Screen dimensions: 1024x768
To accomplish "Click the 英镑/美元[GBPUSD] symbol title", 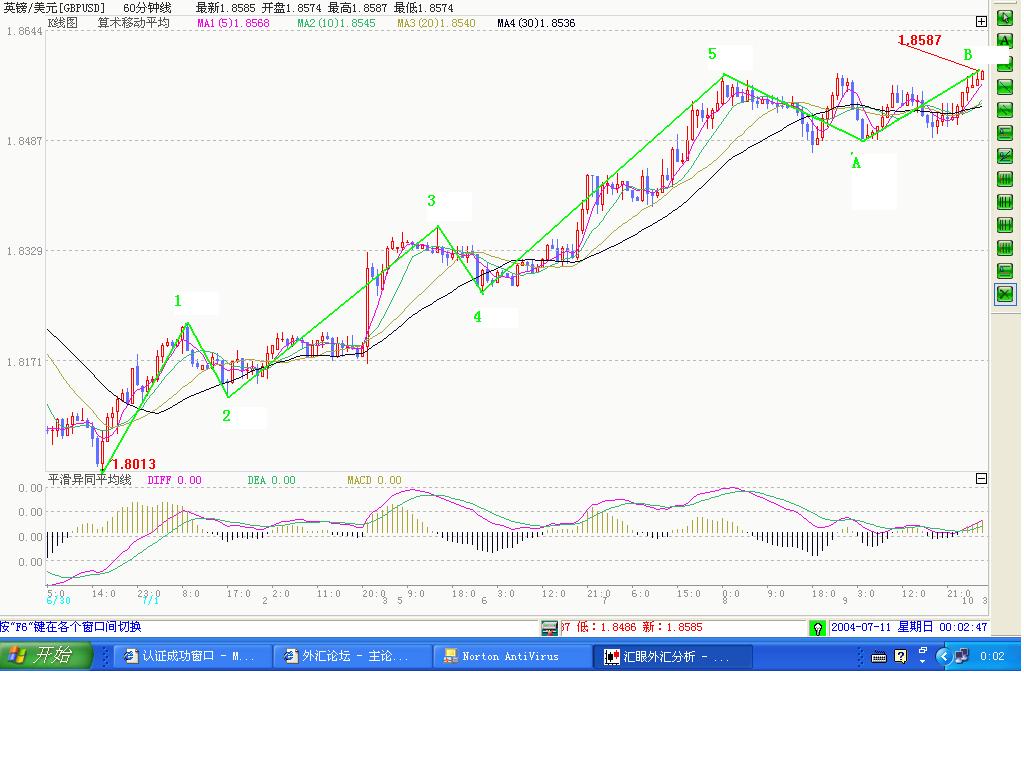I will point(54,8).
